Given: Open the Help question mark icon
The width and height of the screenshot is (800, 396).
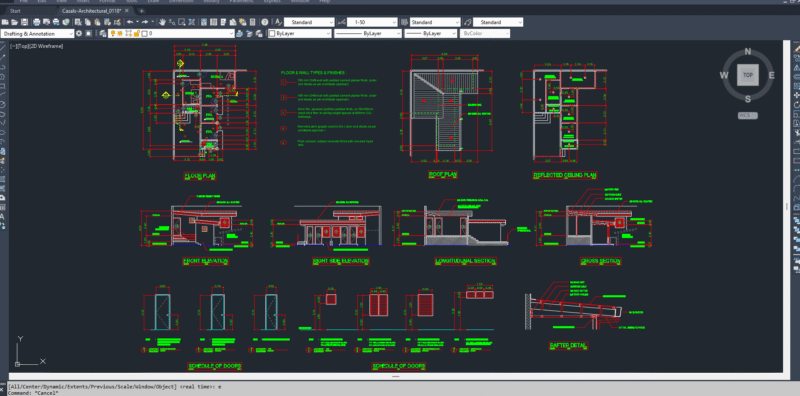Looking at the screenshot, I should coord(265,22).
